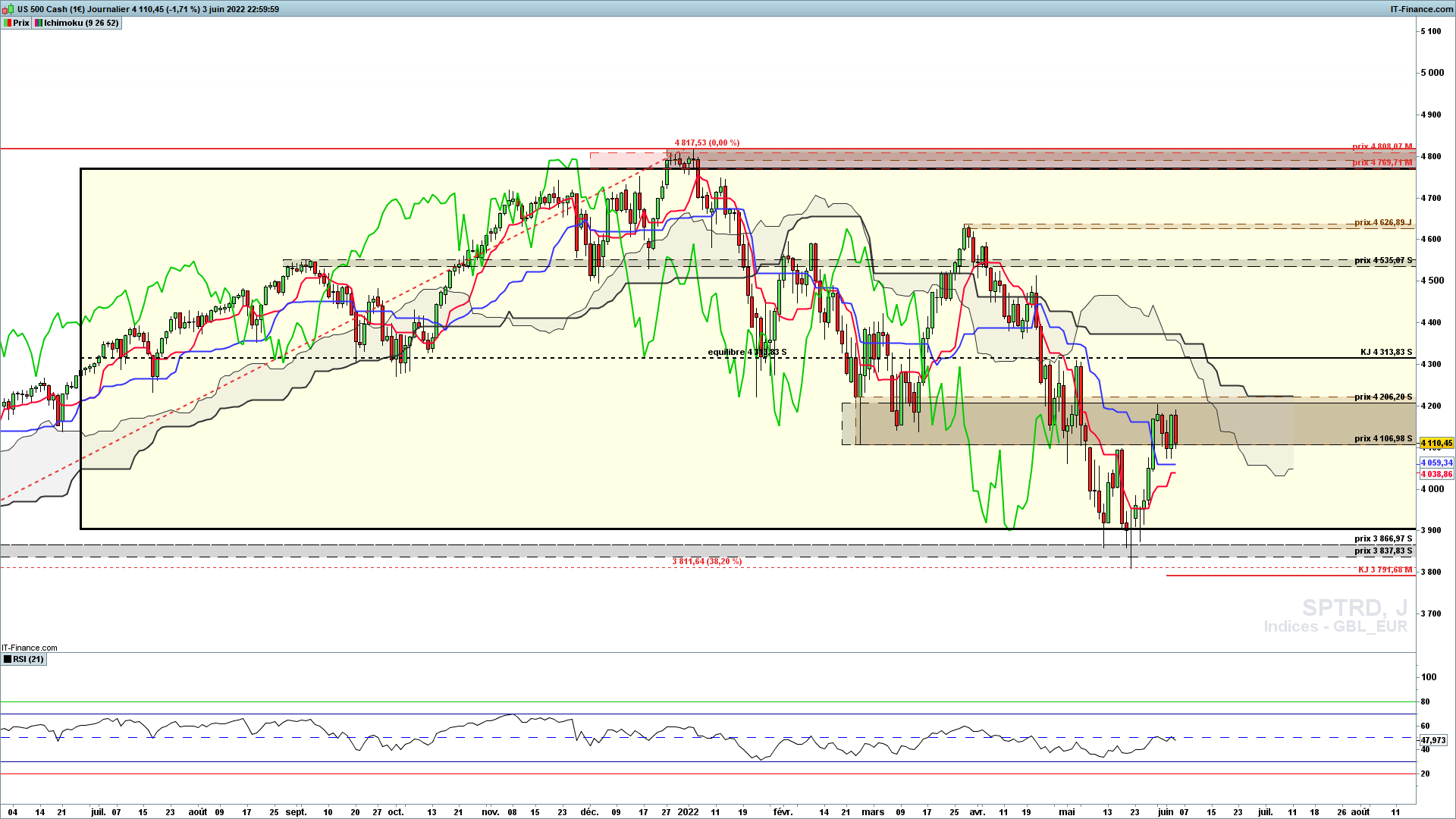Click the Prix red-green color swatch
1456x819 pixels.
pyautogui.click(x=8, y=24)
